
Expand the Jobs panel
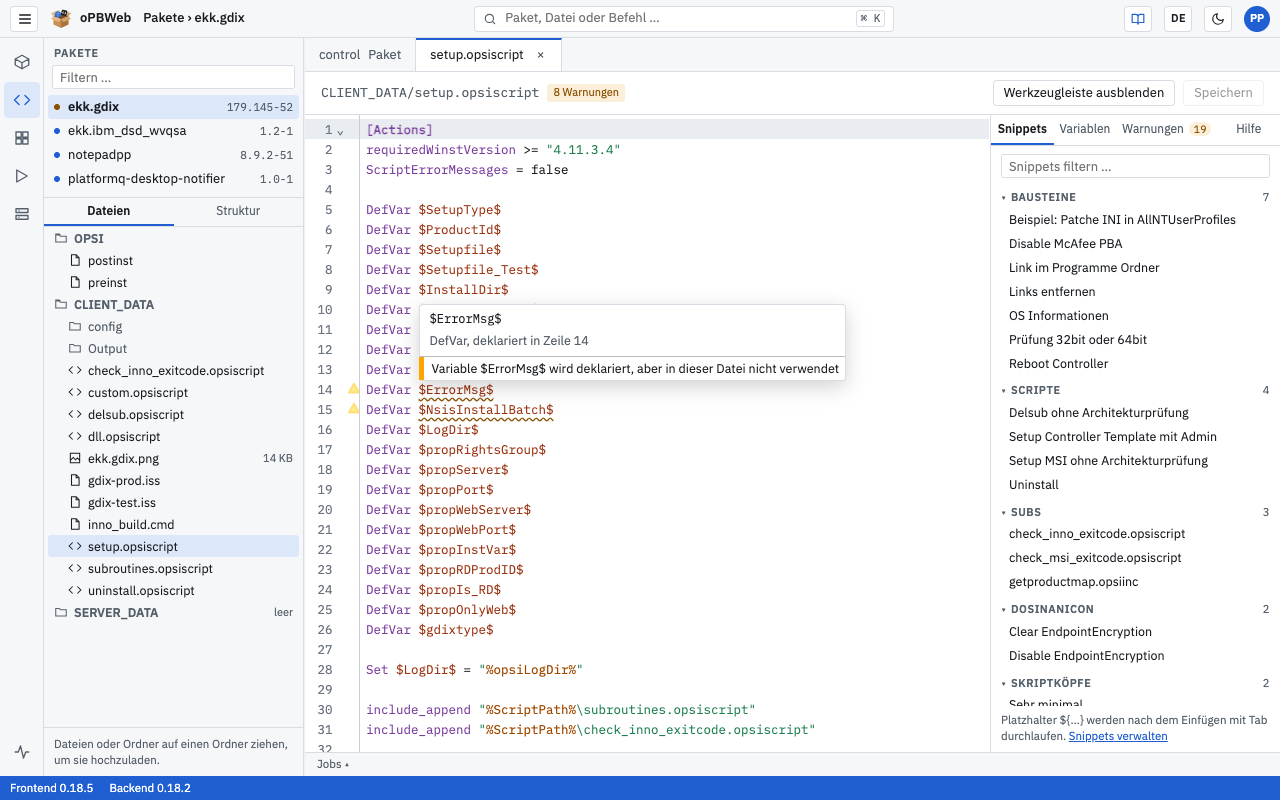333,764
